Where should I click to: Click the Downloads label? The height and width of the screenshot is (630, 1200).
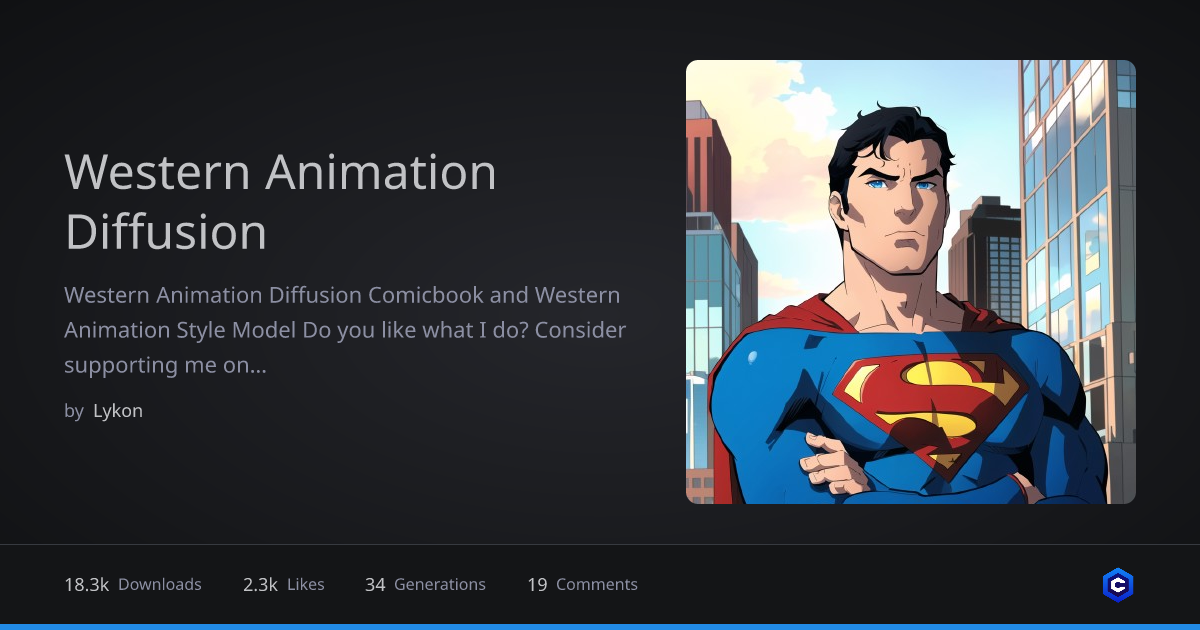point(160,585)
